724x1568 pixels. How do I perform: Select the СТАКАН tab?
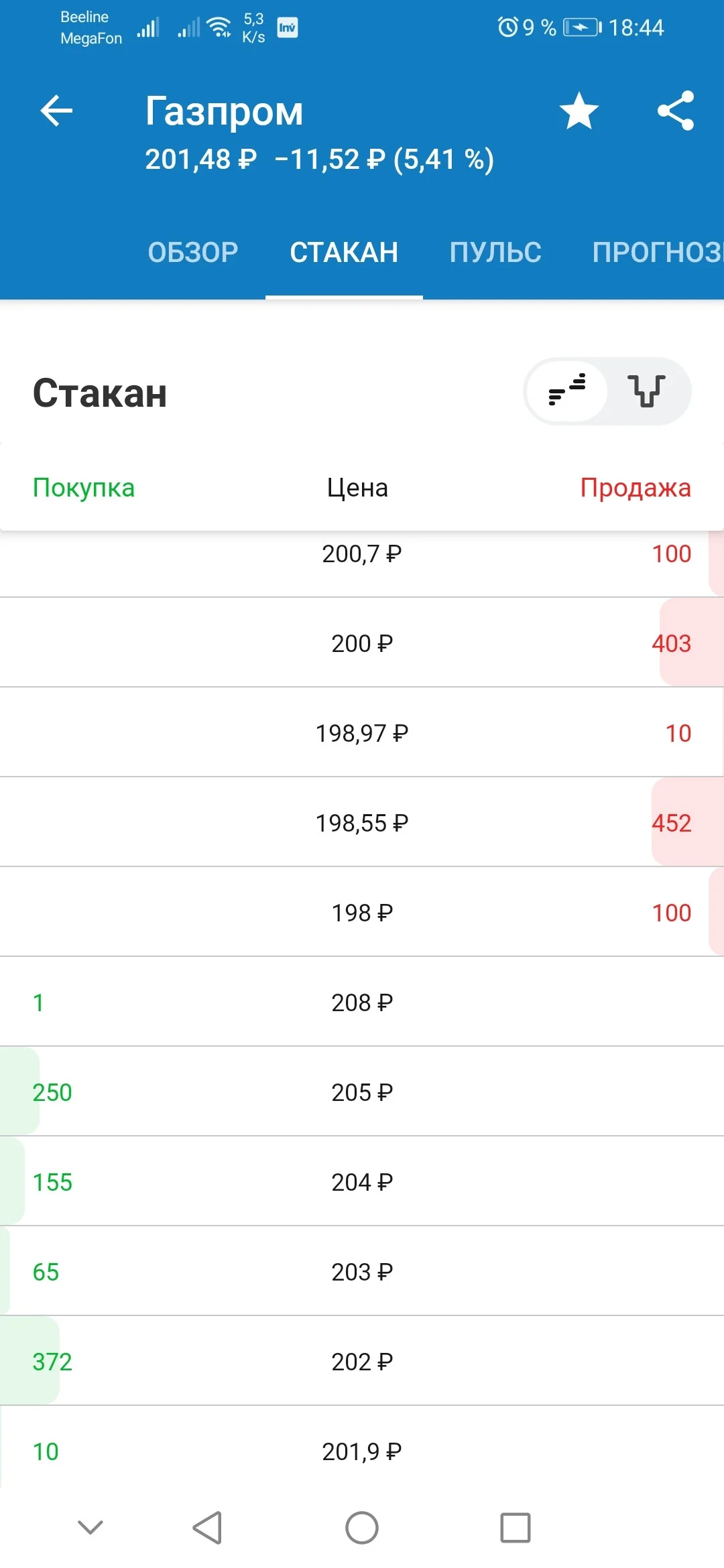[x=344, y=253]
